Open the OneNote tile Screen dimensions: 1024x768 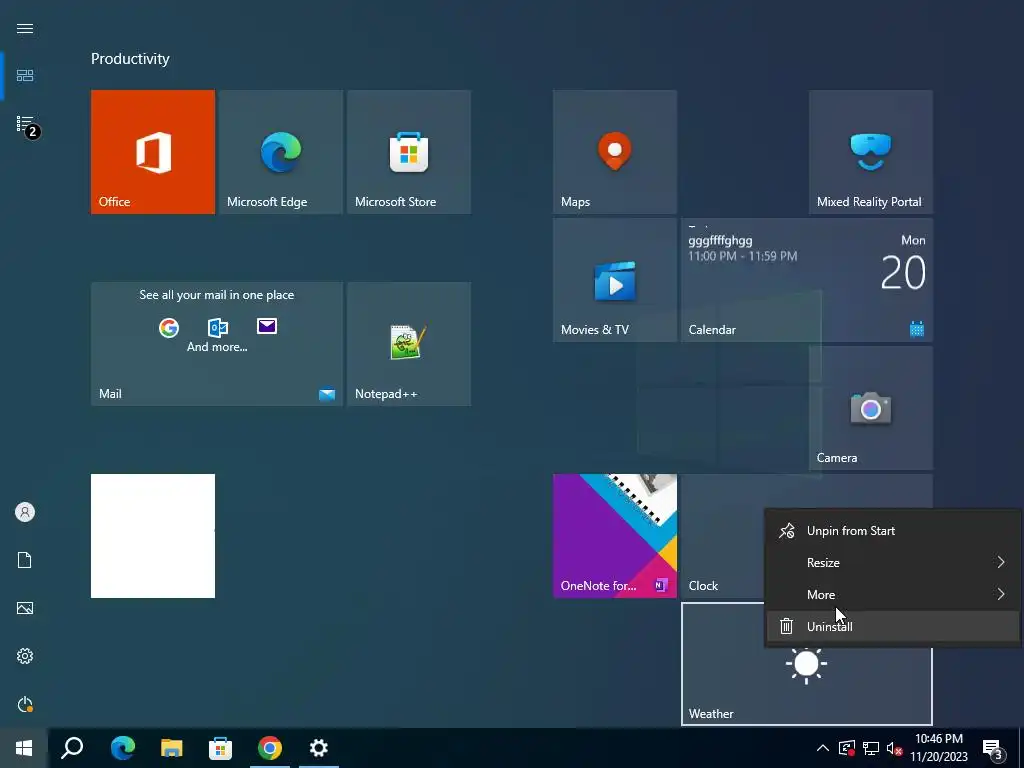point(615,536)
